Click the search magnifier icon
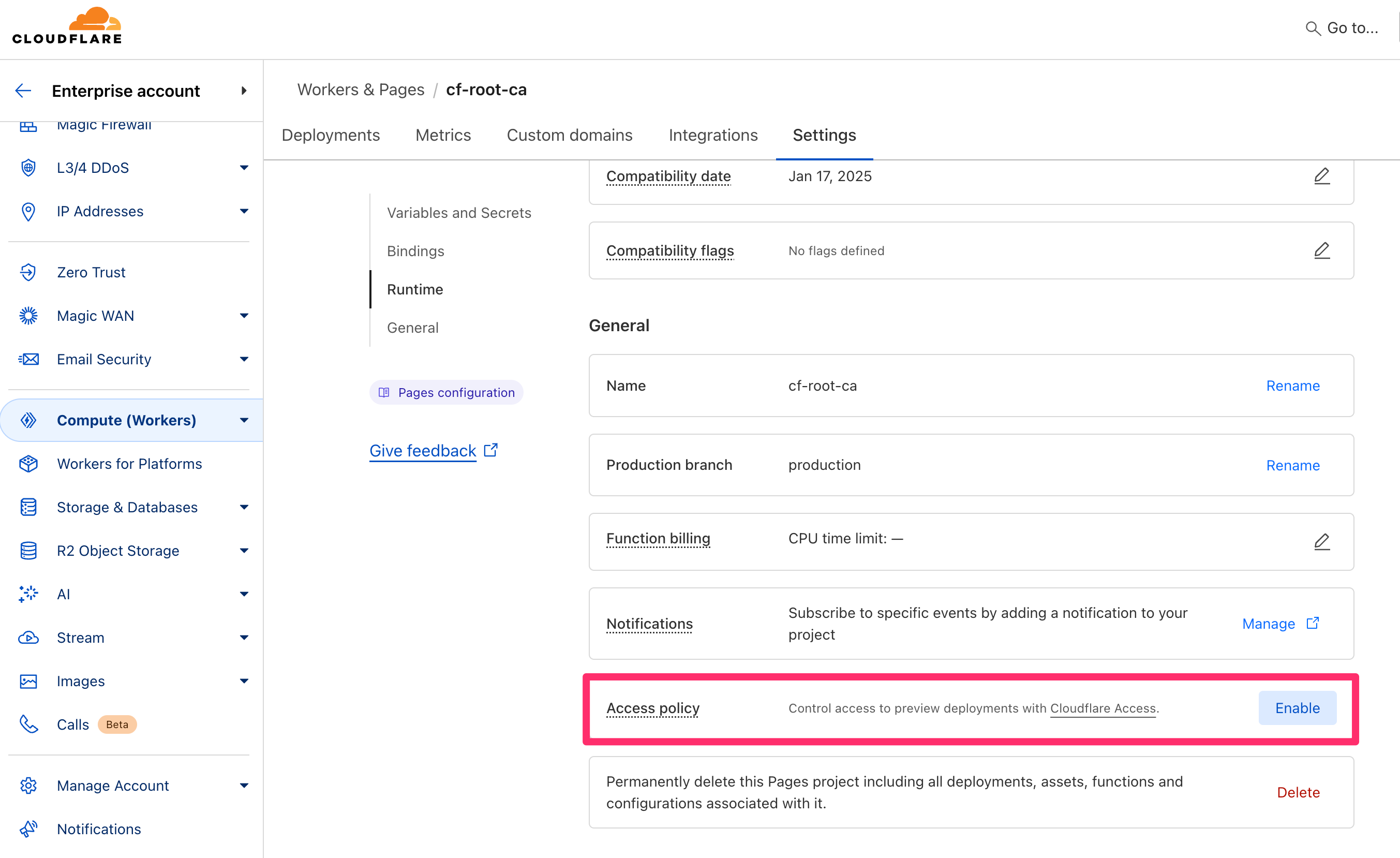This screenshot has width=1400, height=858. pyautogui.click(x=1313, y=28)
